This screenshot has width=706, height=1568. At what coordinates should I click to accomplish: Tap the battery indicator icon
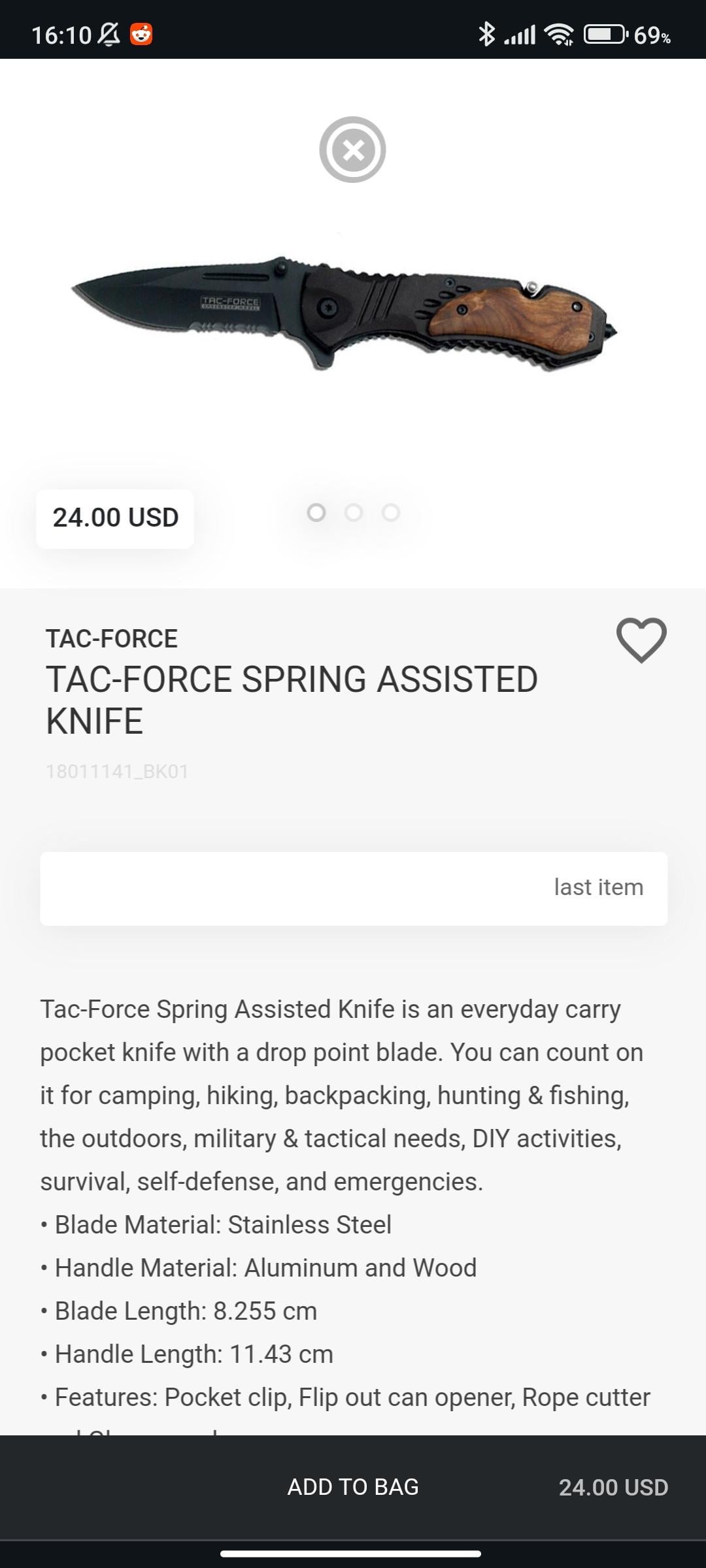pos(605,34)
